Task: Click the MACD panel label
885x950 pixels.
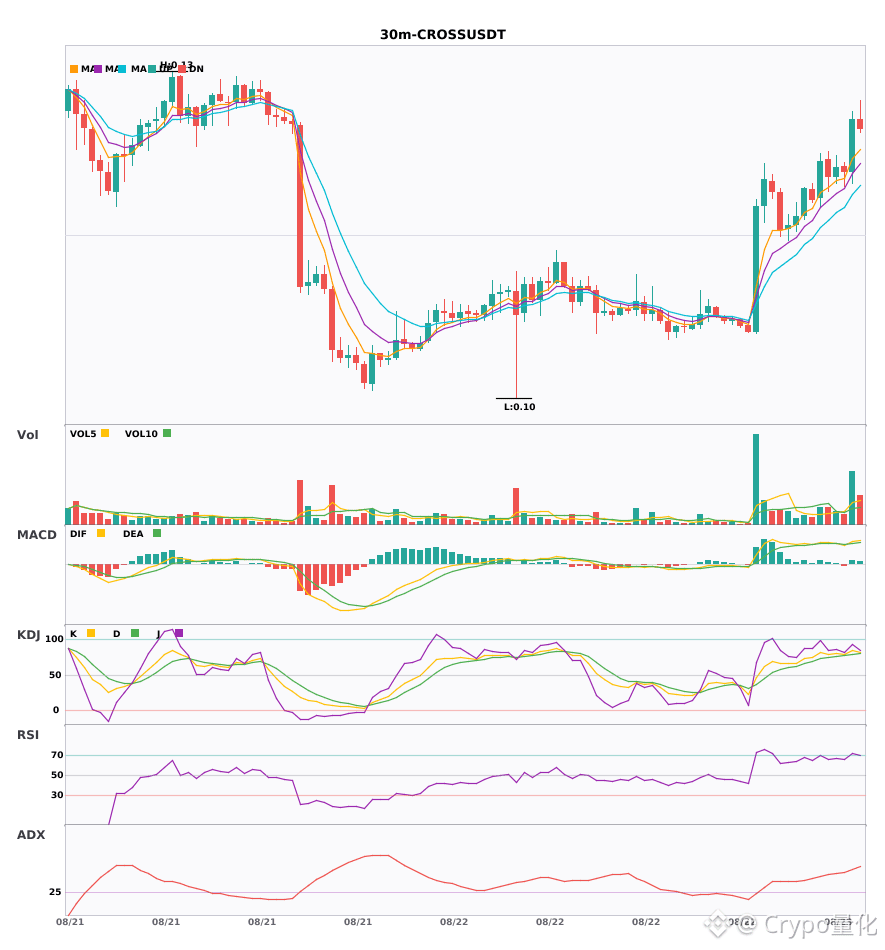Action: (x=37, y=535)
